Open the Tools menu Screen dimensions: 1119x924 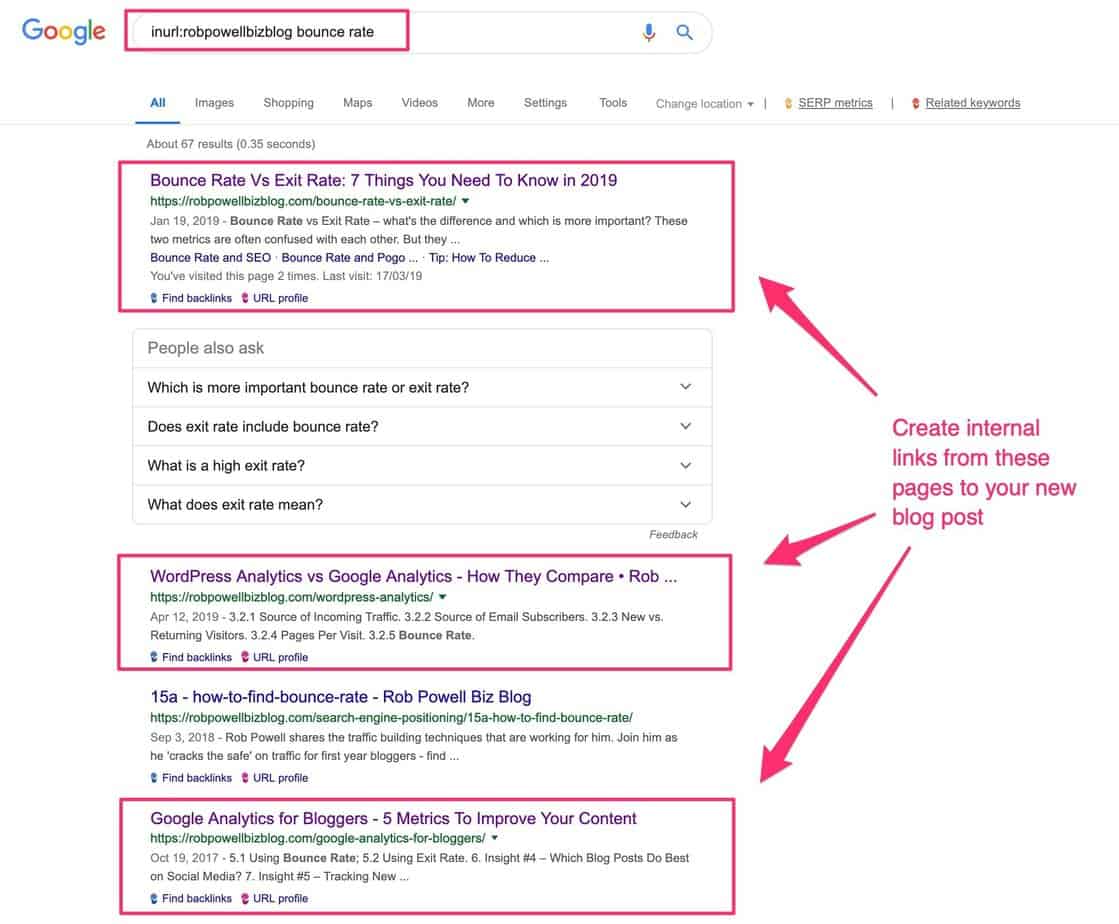pos(613,102)
